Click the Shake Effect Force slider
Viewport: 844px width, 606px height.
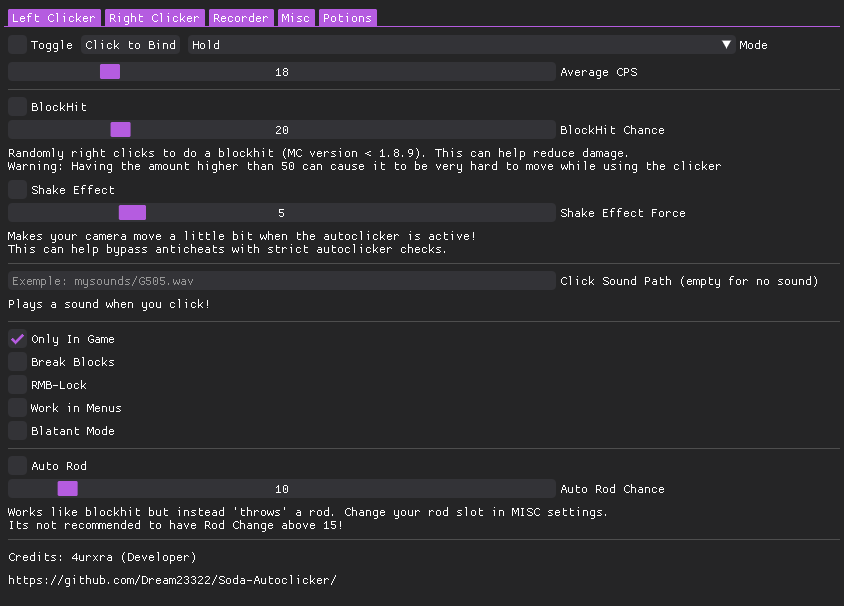[281, 213]
